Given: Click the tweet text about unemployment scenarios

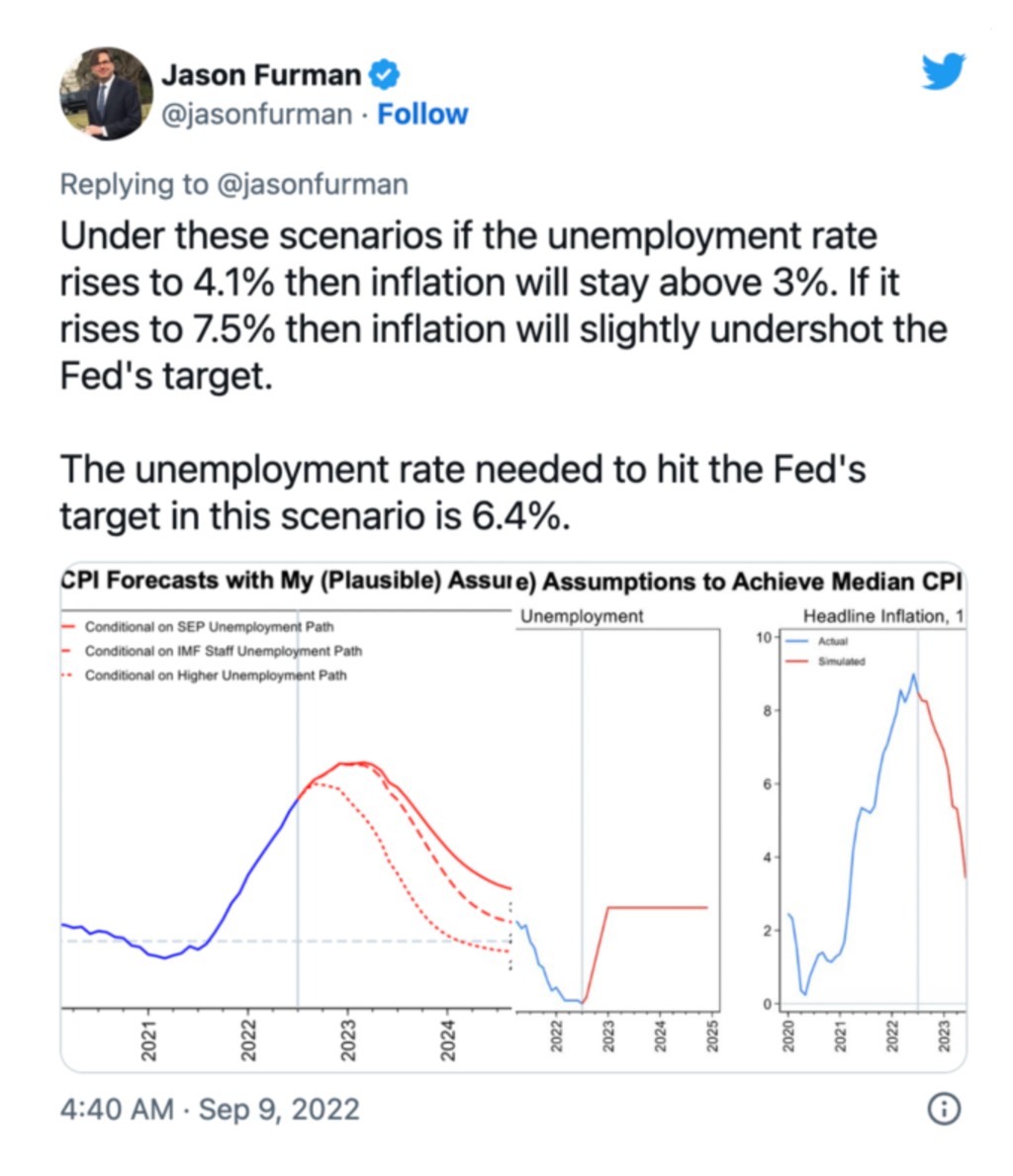Looking at the screenshot, I should pyautogui.click(x=495, y=306).
